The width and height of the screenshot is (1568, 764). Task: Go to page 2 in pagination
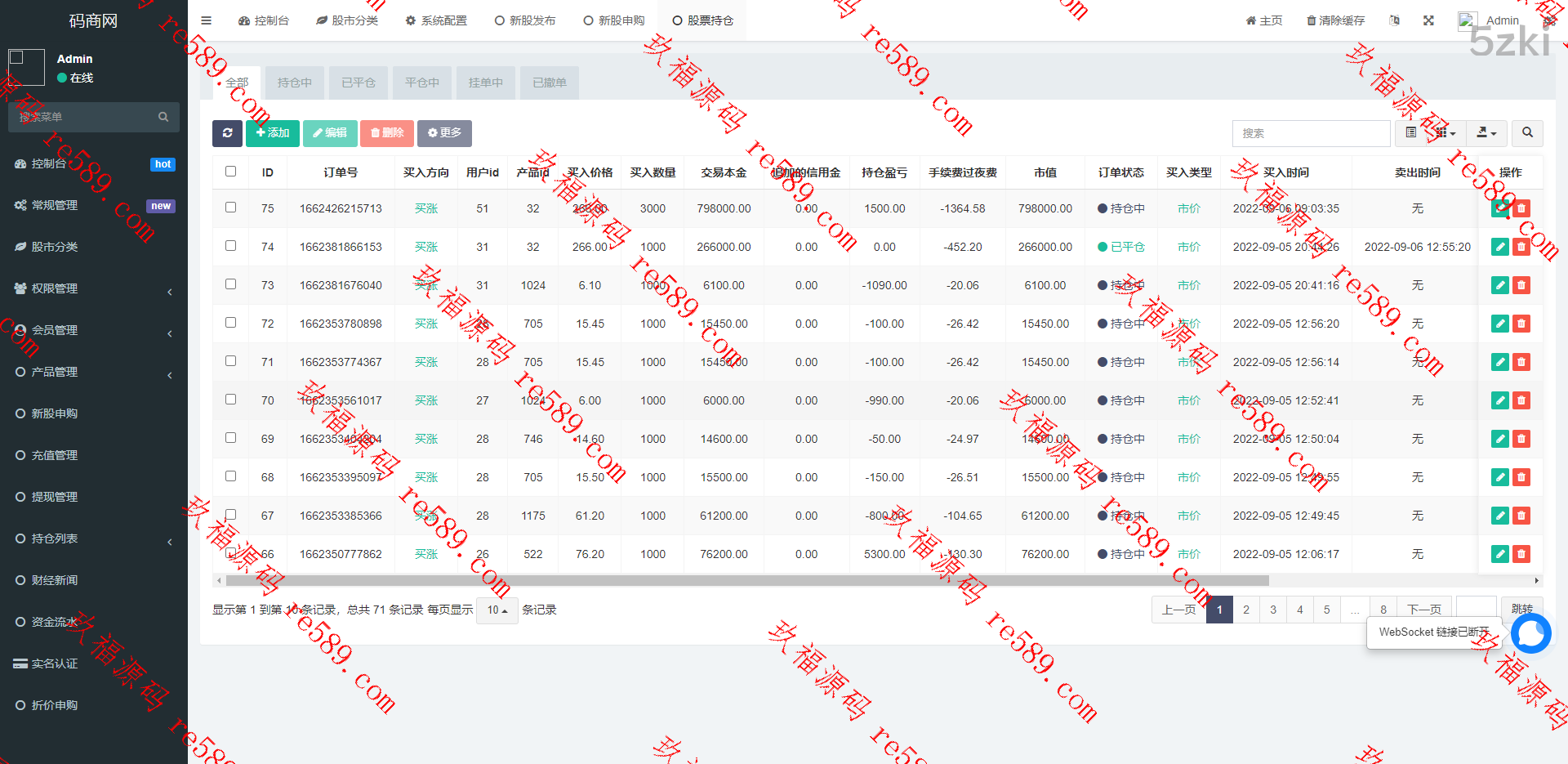1245,610
